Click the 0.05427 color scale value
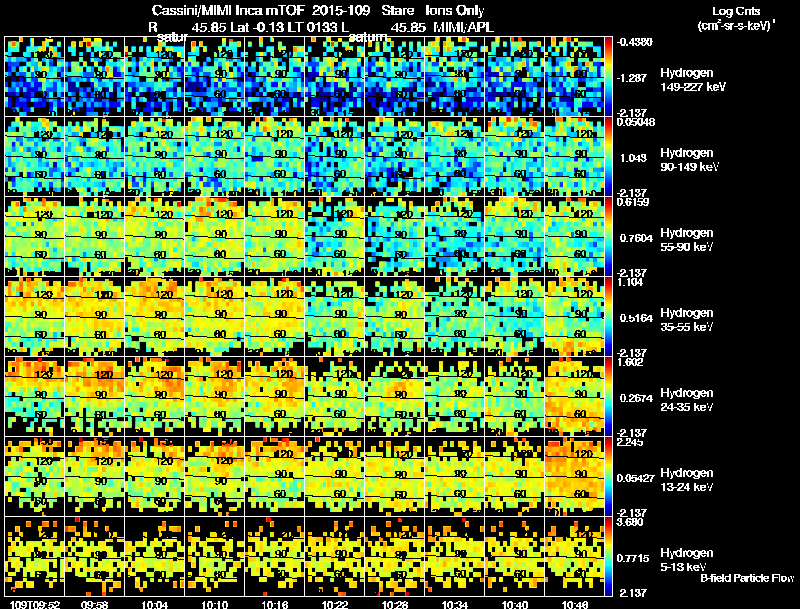 [636, 478]
